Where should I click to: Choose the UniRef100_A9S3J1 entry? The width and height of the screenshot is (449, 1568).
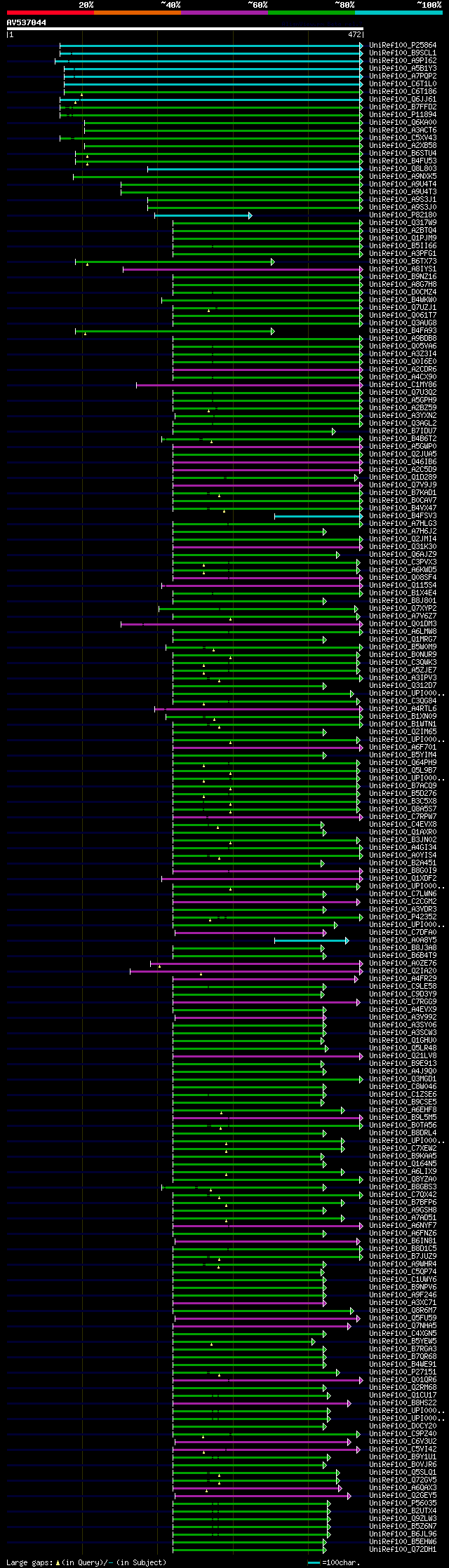click(403, 200)
